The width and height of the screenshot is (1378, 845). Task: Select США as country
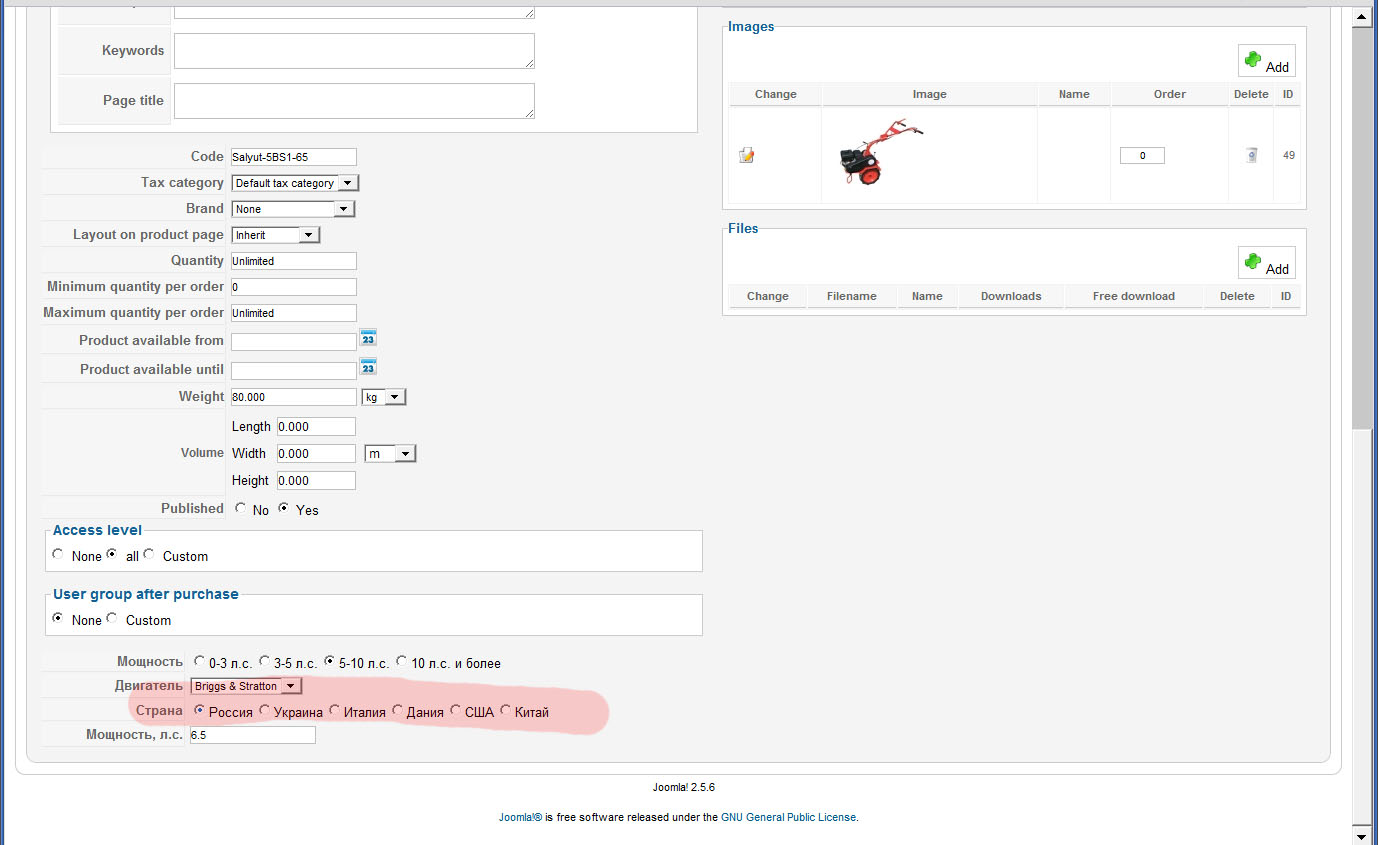point(455,710)
